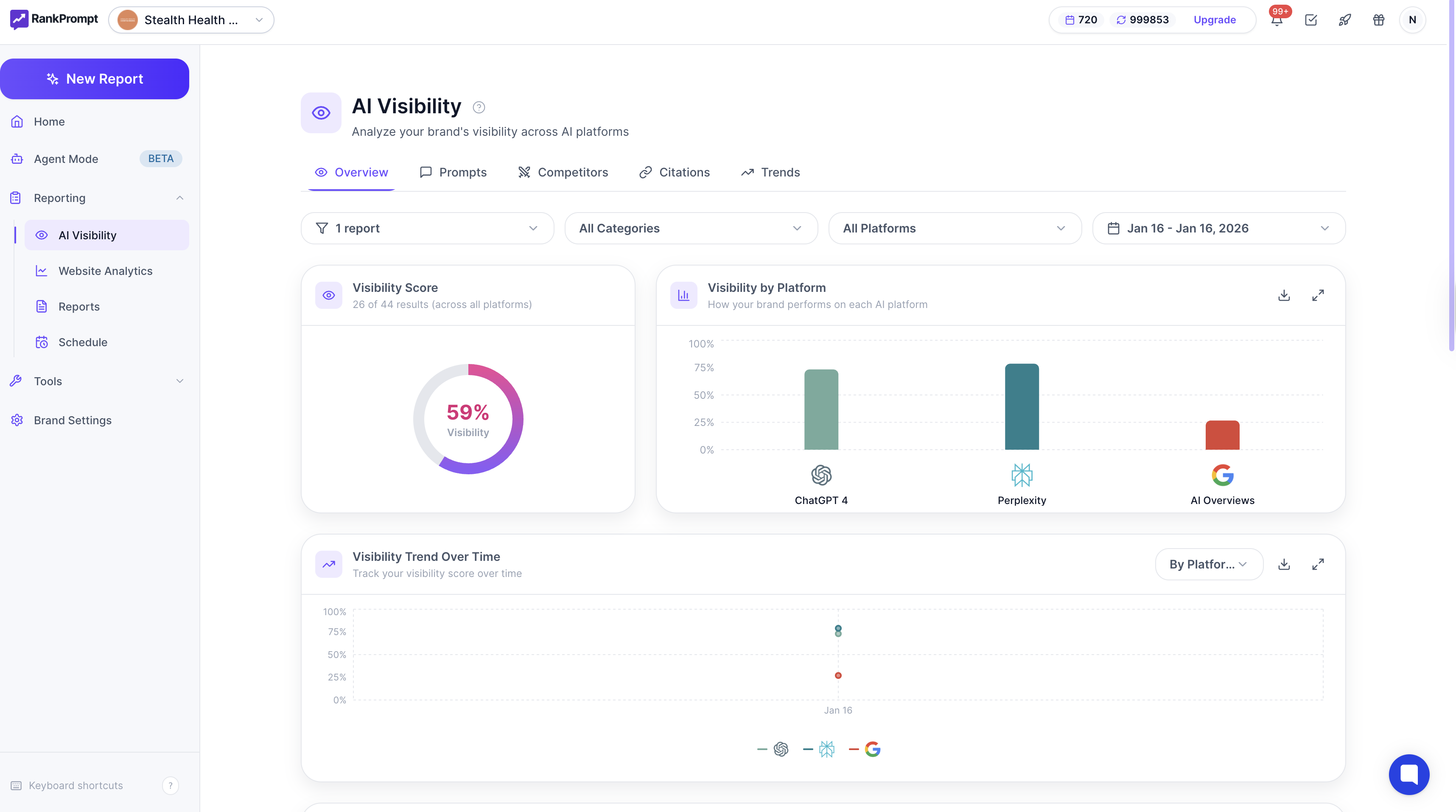Image resolution: width=1456 pixels, height=812 pixels.
Task: Open the By Platform chart view dropdown
Action: (1208, 564)
